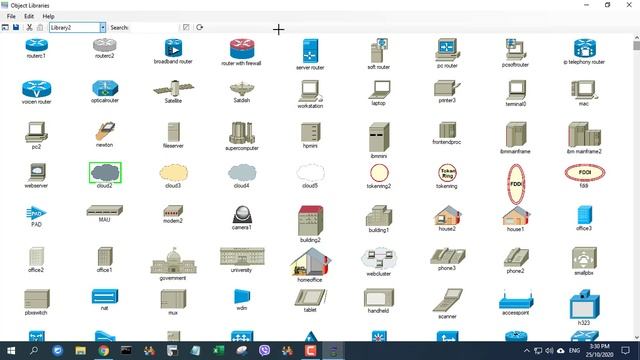Select the tablet object
This screenshot has height=360, width=640.
[x=311, y=298]
